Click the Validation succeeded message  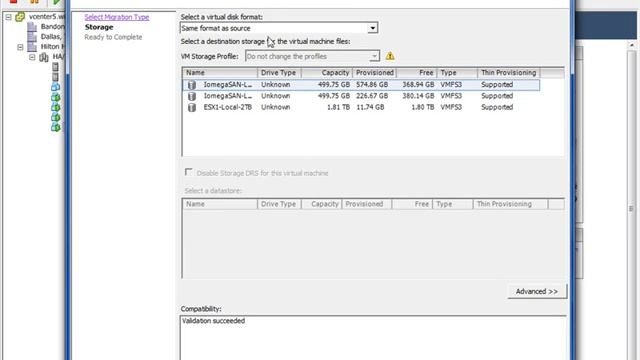click(213, 321)
